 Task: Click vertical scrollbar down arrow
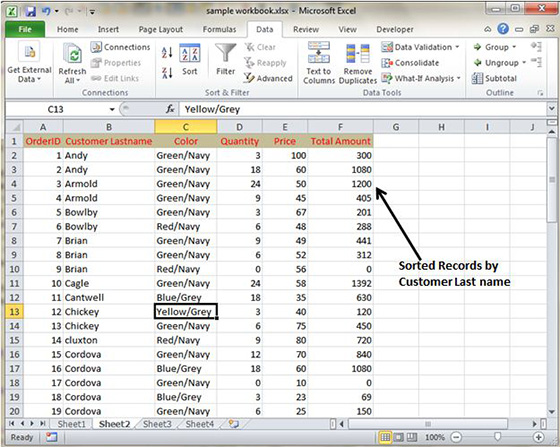click(551, 411)
